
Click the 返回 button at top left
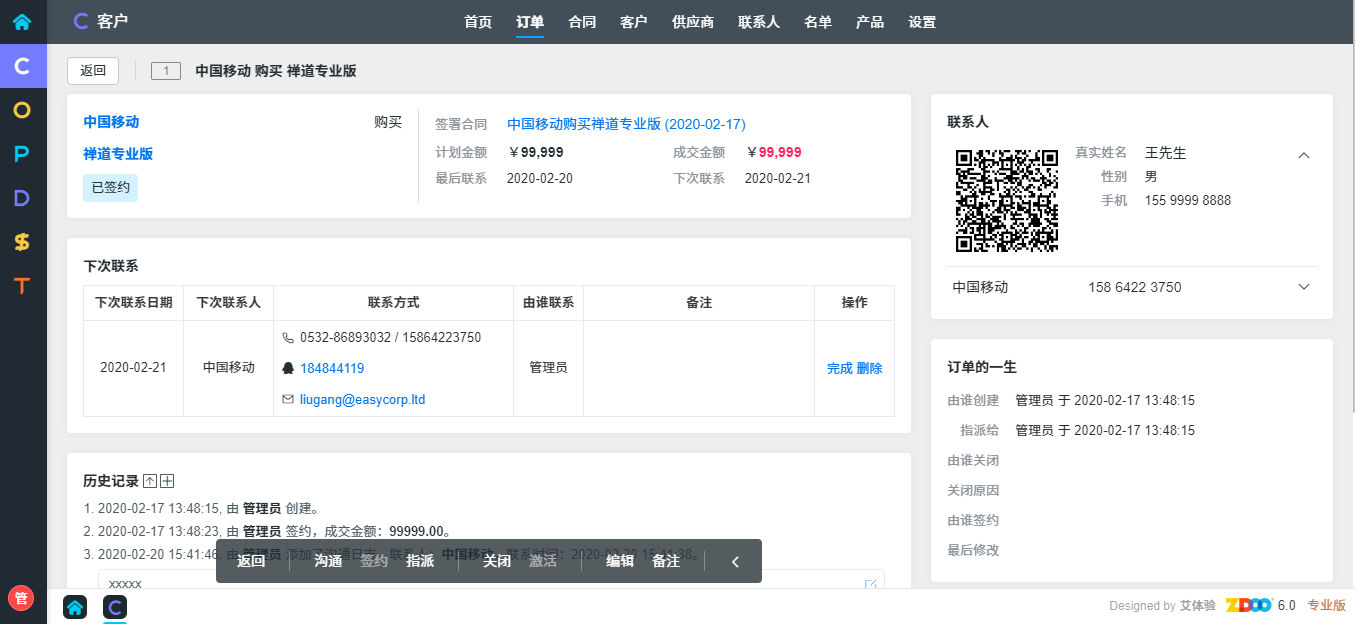[x=93, y=71]
